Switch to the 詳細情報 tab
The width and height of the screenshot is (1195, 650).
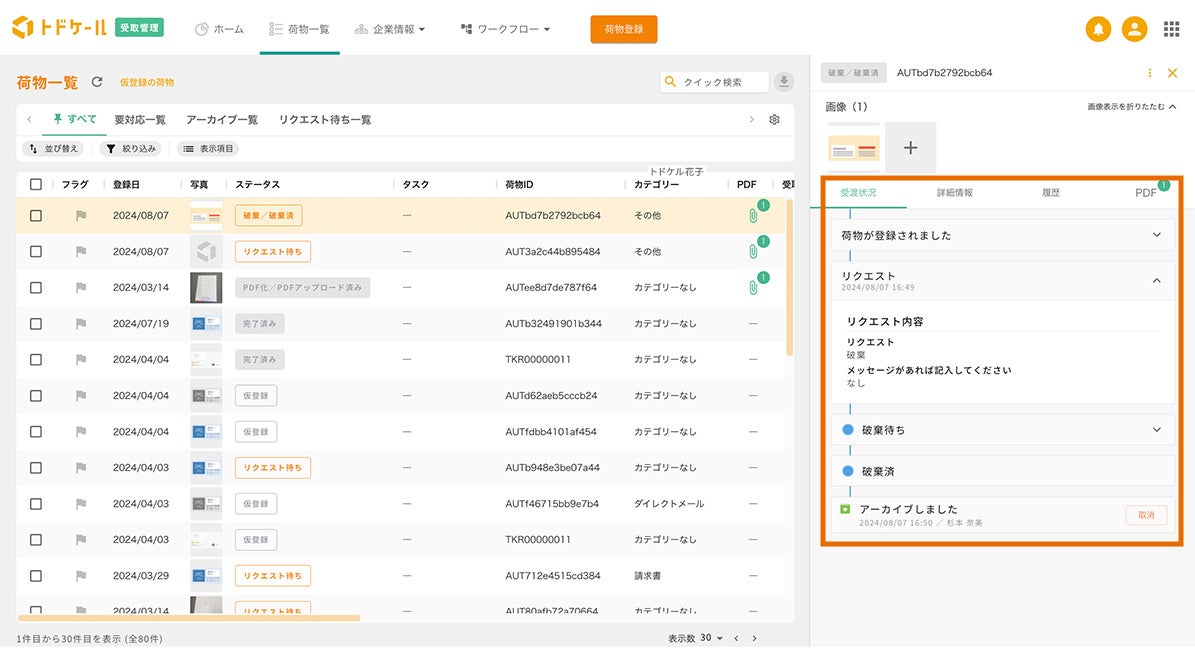(x=955, y=193)
